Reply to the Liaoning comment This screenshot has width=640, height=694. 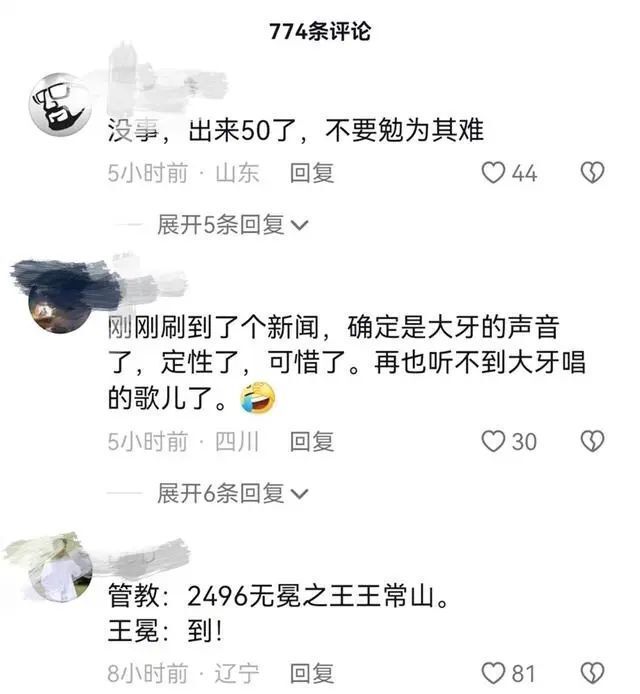point(312,674)
